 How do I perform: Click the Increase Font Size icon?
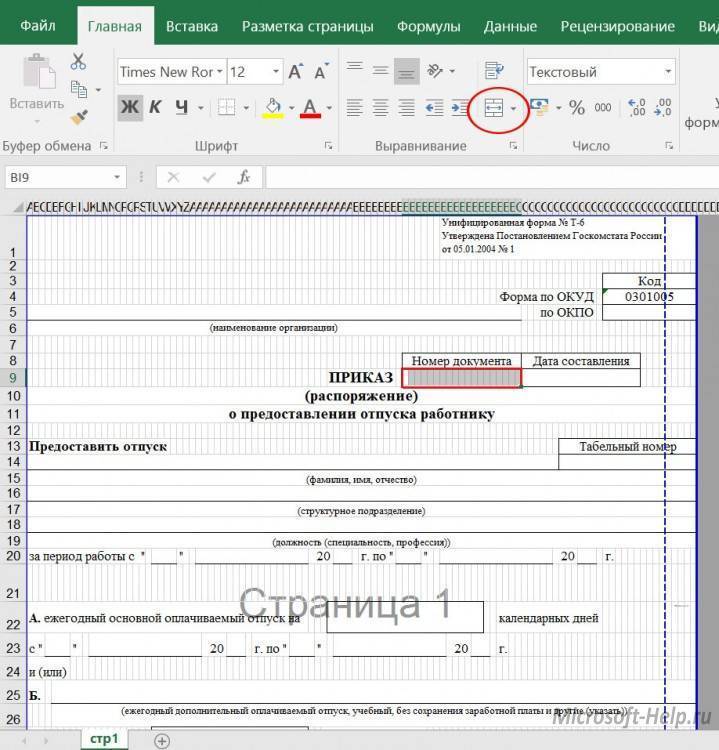296,72
